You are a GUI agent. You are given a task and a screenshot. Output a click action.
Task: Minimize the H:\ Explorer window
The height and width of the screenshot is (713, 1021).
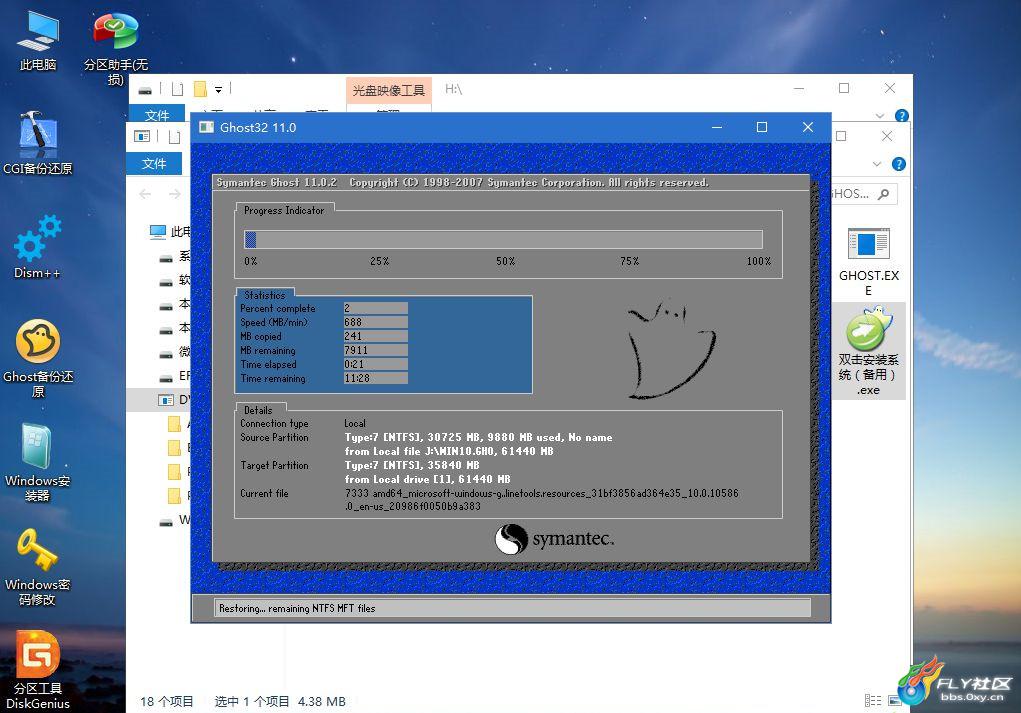coord(799,89)
